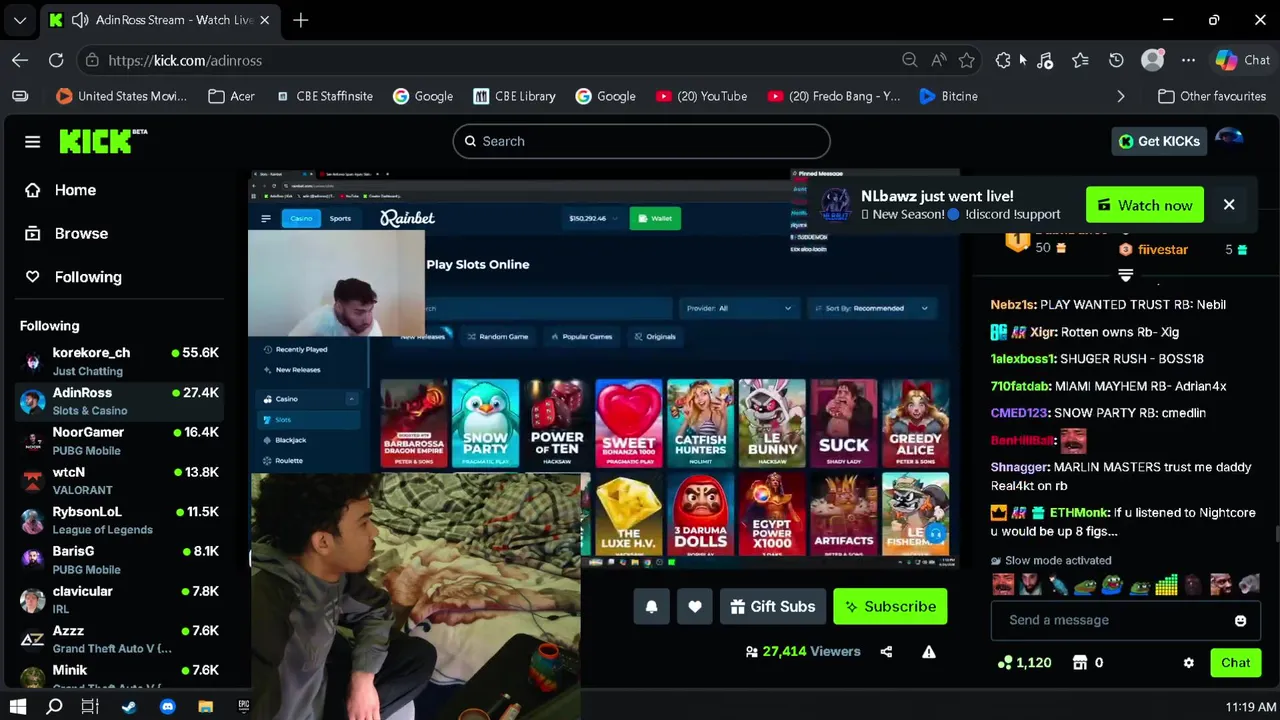Bookmark this page with star icon
The image size is (1280, 720).
pyautogui.click(x=966, y=60)
